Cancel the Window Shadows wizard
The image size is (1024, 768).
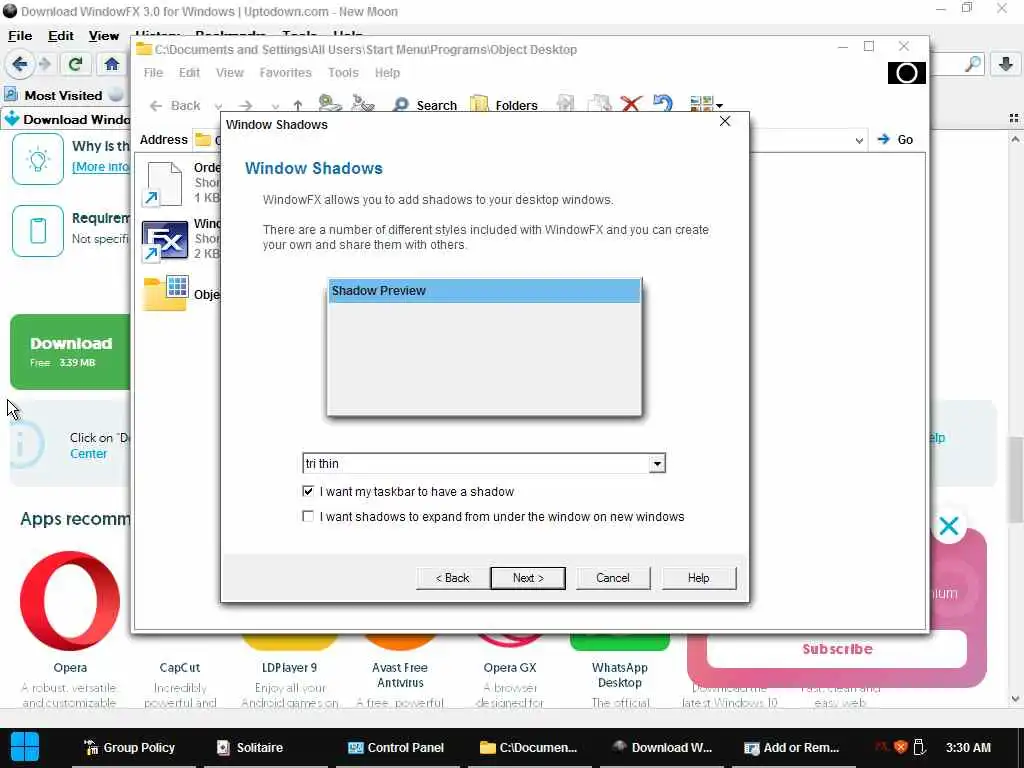(x=613, y=578)
